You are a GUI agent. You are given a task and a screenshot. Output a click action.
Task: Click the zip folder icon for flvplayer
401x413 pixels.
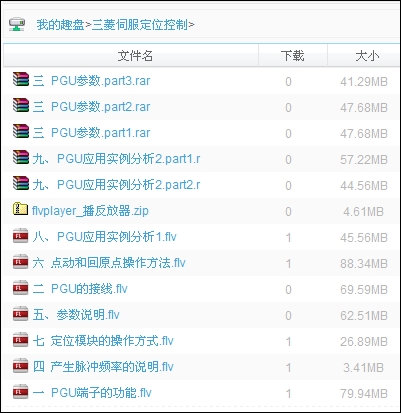[20, 209]
